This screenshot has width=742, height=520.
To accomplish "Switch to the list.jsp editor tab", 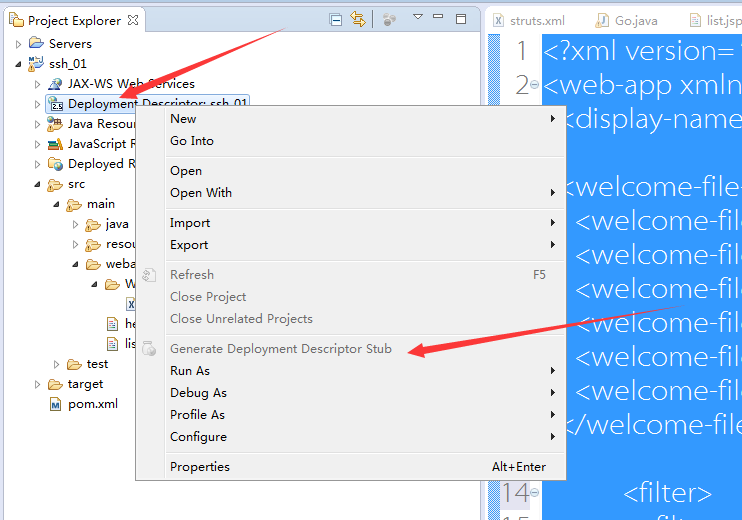I will (x=715, y=21).
